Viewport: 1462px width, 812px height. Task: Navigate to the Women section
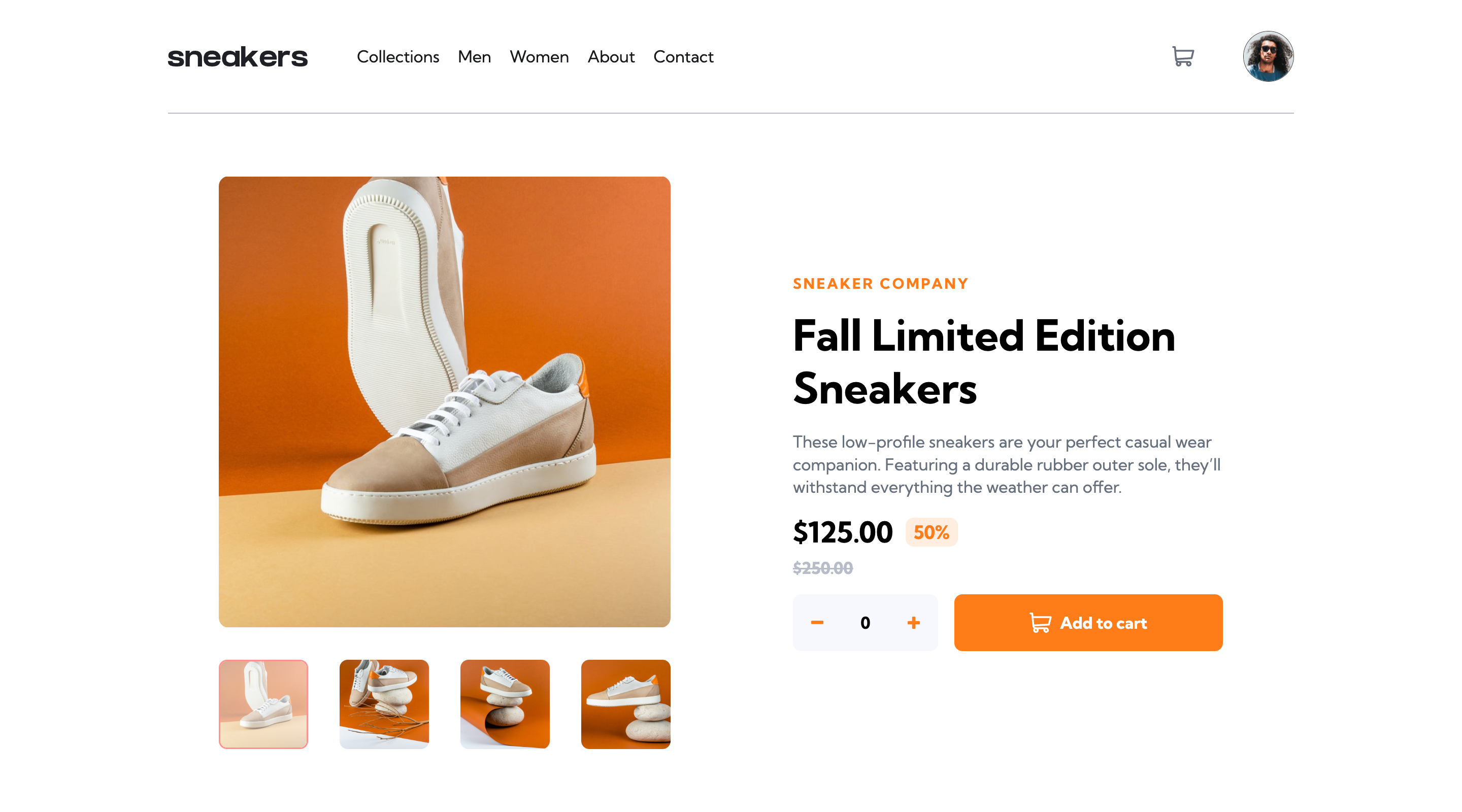tap(539, 57)
